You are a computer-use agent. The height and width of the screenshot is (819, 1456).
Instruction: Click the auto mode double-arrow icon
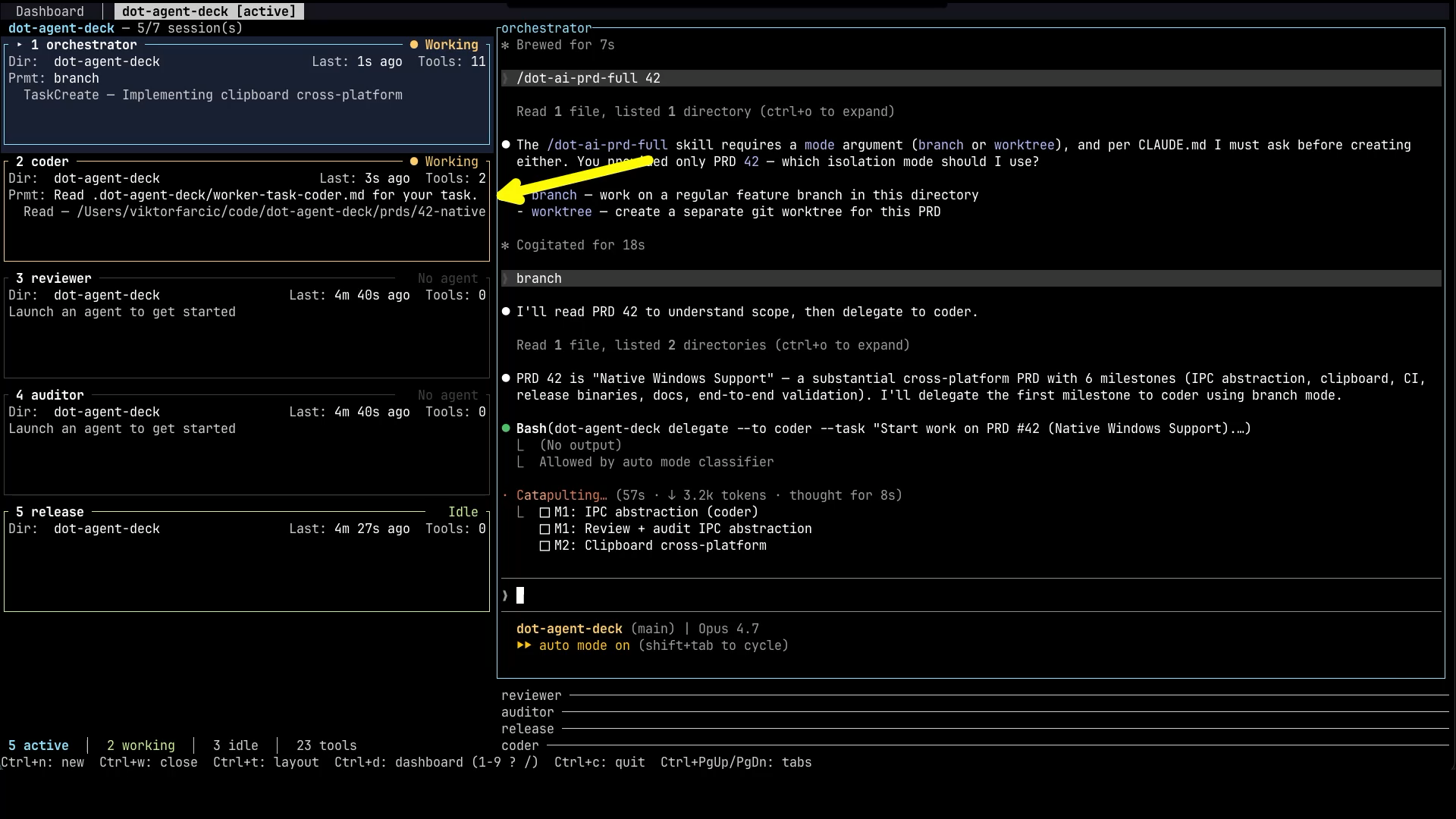pyautogui.click(x=524, y=645)
